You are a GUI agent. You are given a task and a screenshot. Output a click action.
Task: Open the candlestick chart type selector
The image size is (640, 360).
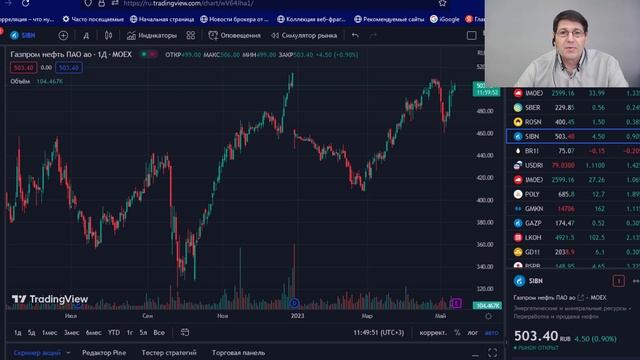tap(108, 36)
